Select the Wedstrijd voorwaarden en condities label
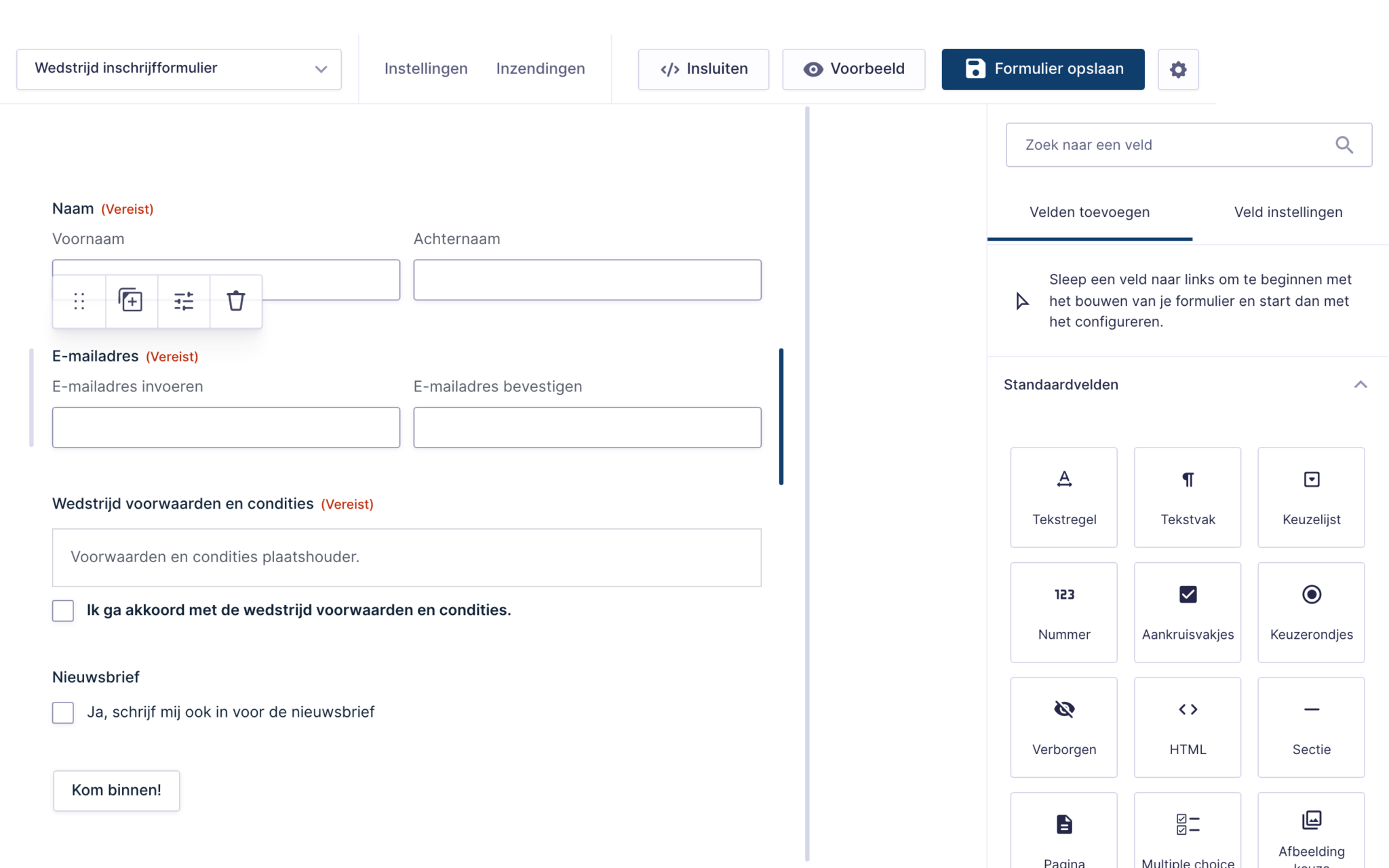 (182, 504)
